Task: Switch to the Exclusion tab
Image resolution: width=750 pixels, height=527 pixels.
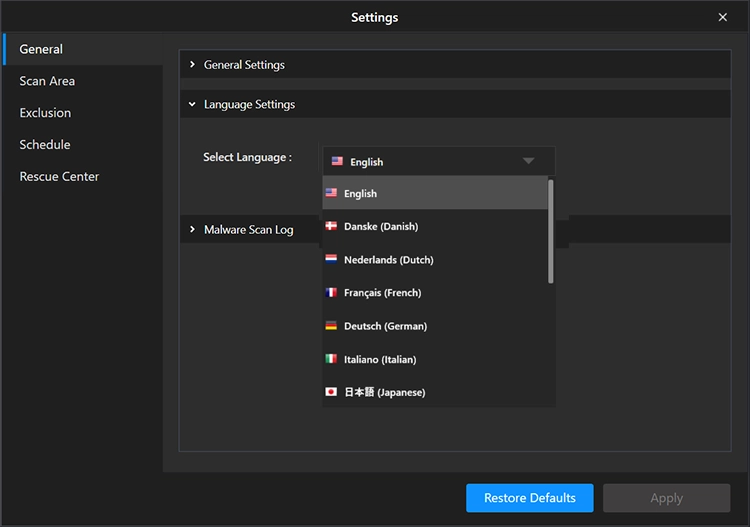Action: pyautogui.click(x=45, y=113)
